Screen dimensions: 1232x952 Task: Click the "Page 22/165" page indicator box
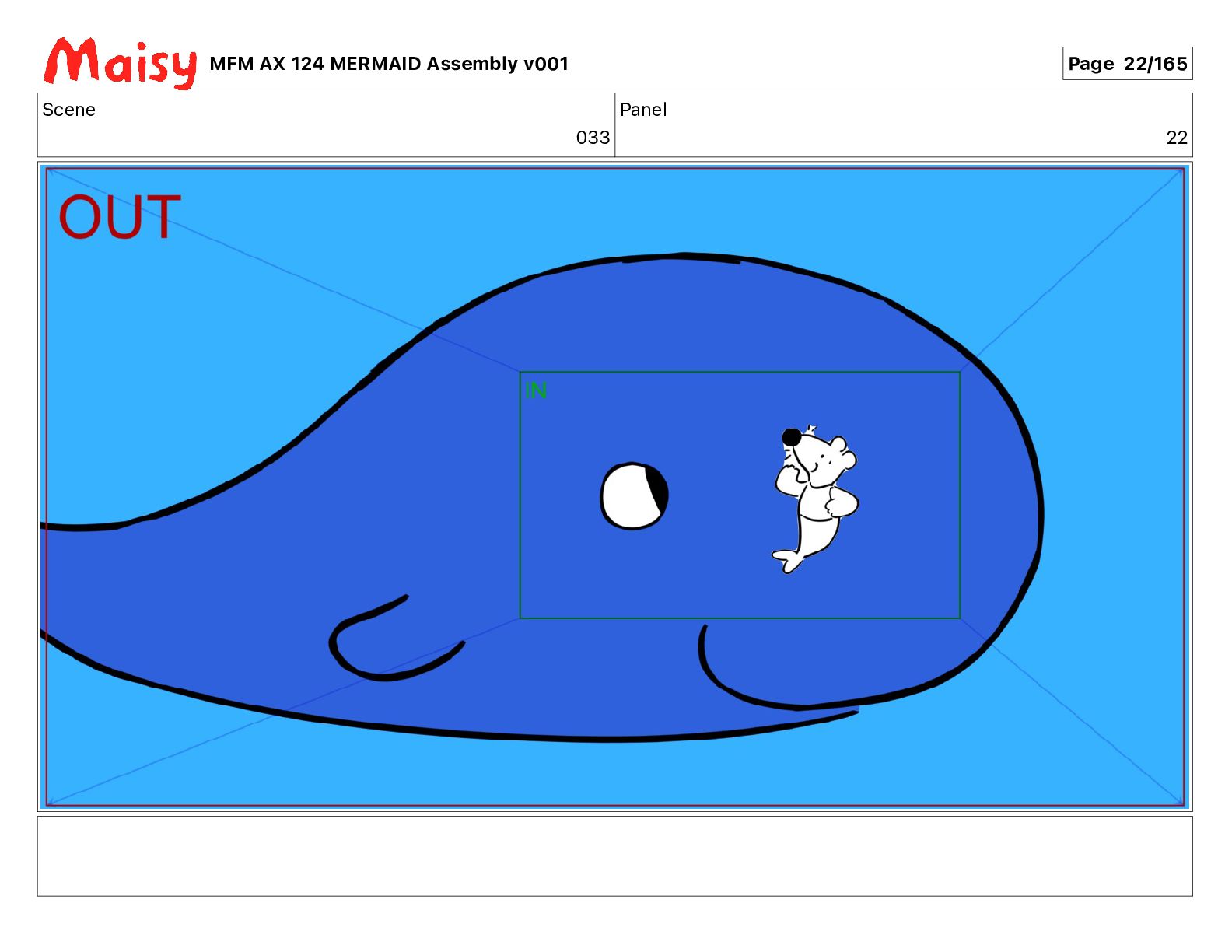click(x=1127, y=64)
